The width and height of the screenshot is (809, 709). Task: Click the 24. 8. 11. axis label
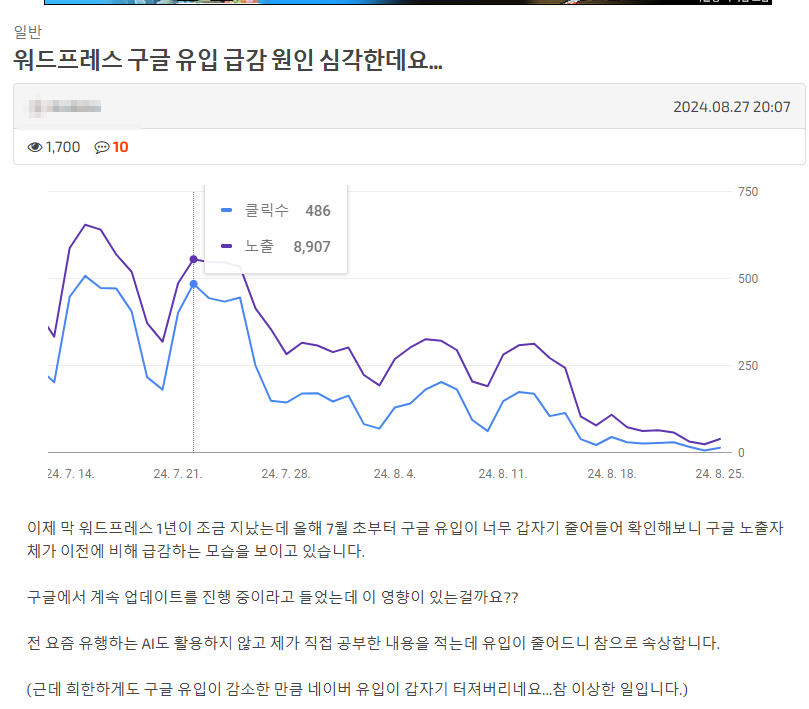[x=503, y=474]
